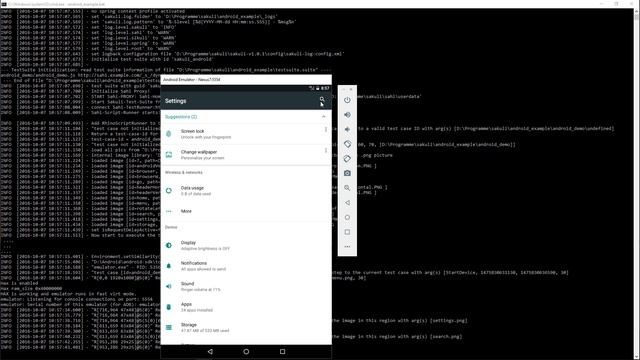The image size is (640, 360).
Task: Raise volume with emulator volume-up button
Action: 347,115
